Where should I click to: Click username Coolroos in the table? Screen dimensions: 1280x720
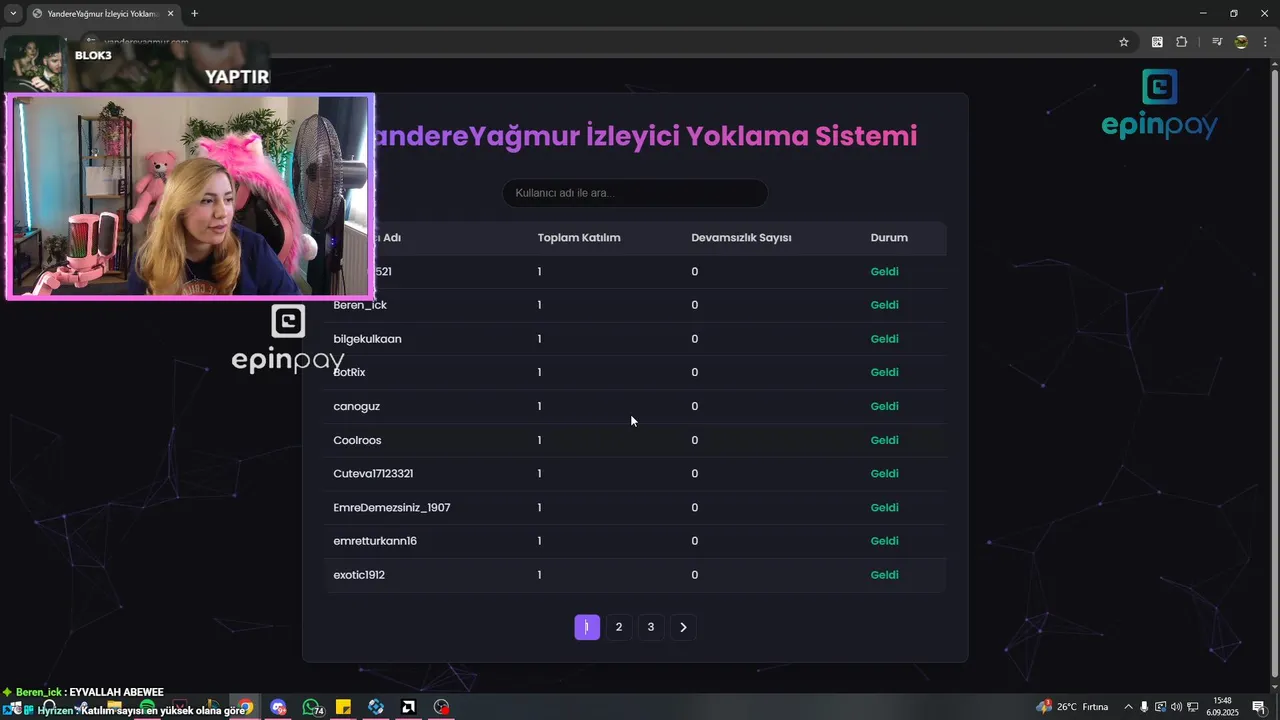[x=357, y=440]
